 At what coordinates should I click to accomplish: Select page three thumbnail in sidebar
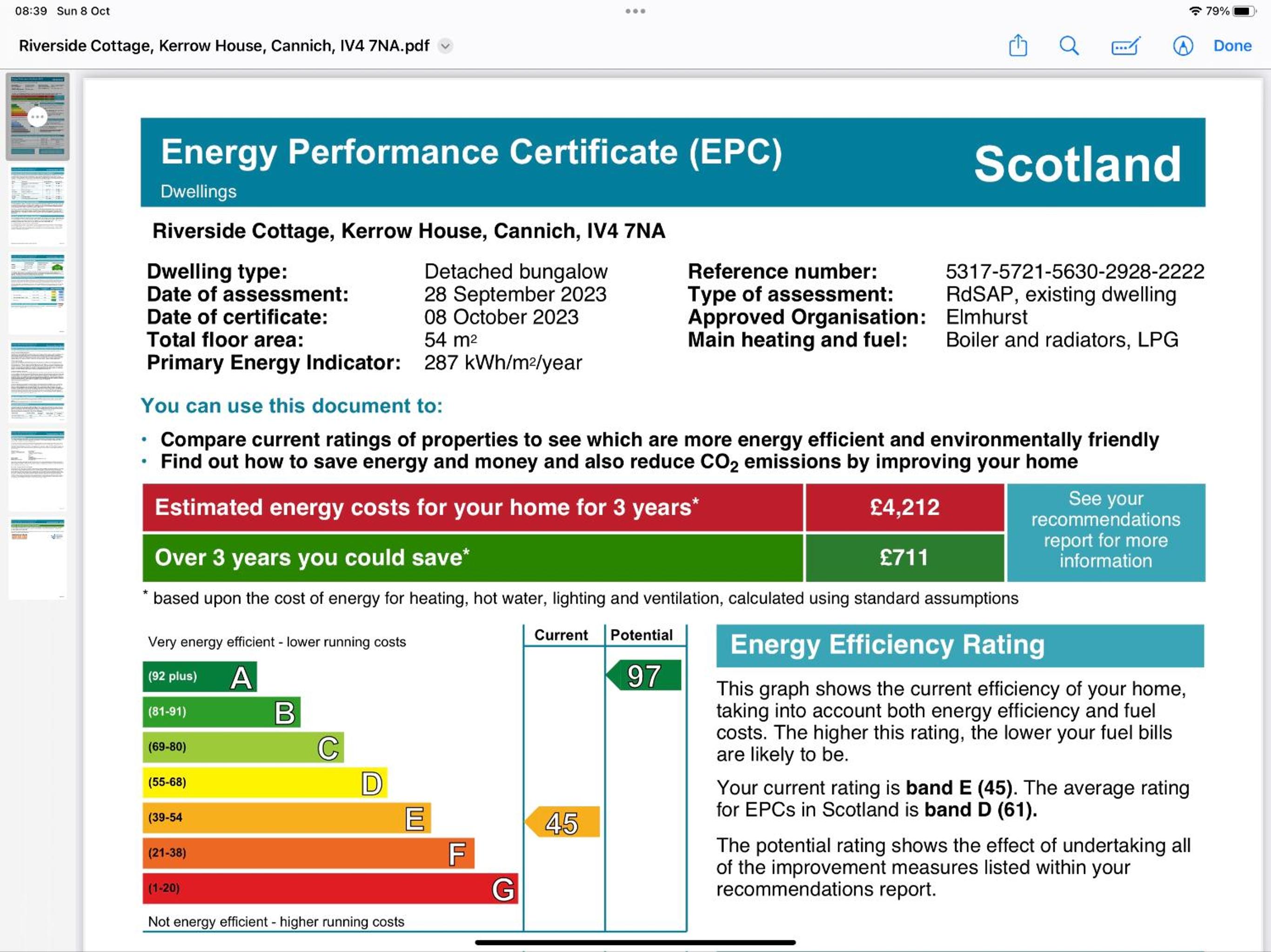[37, 293]
